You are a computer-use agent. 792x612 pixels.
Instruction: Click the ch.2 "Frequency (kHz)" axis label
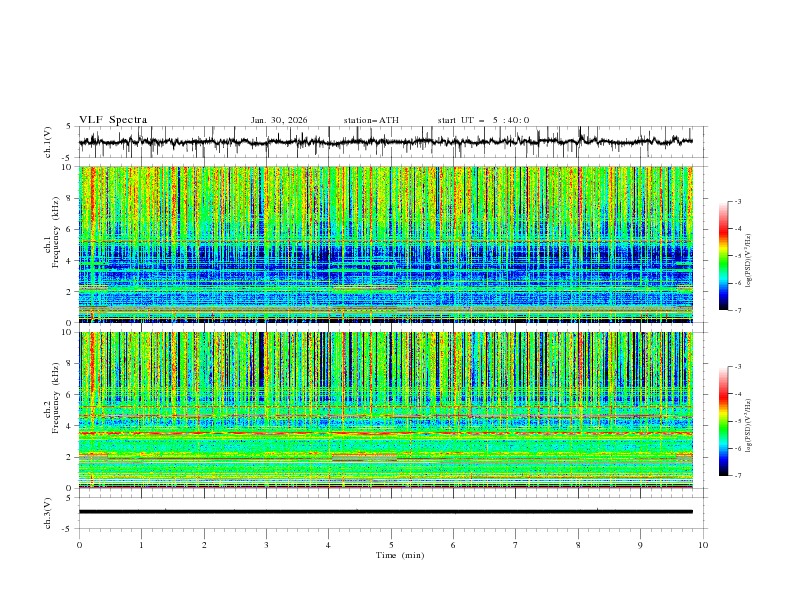click(56, 398)
